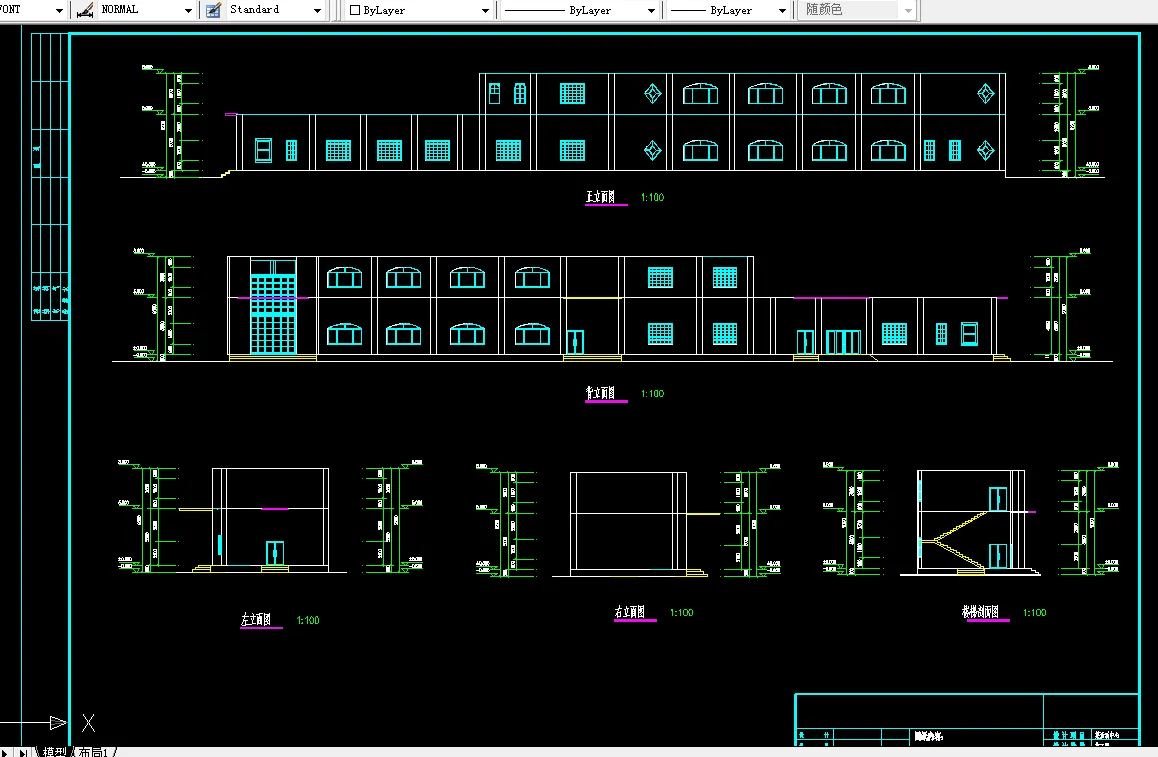Select the 楼梯剖面图 view title text
The width and height of the screenshot is (1158, 757).
[980, 612]
